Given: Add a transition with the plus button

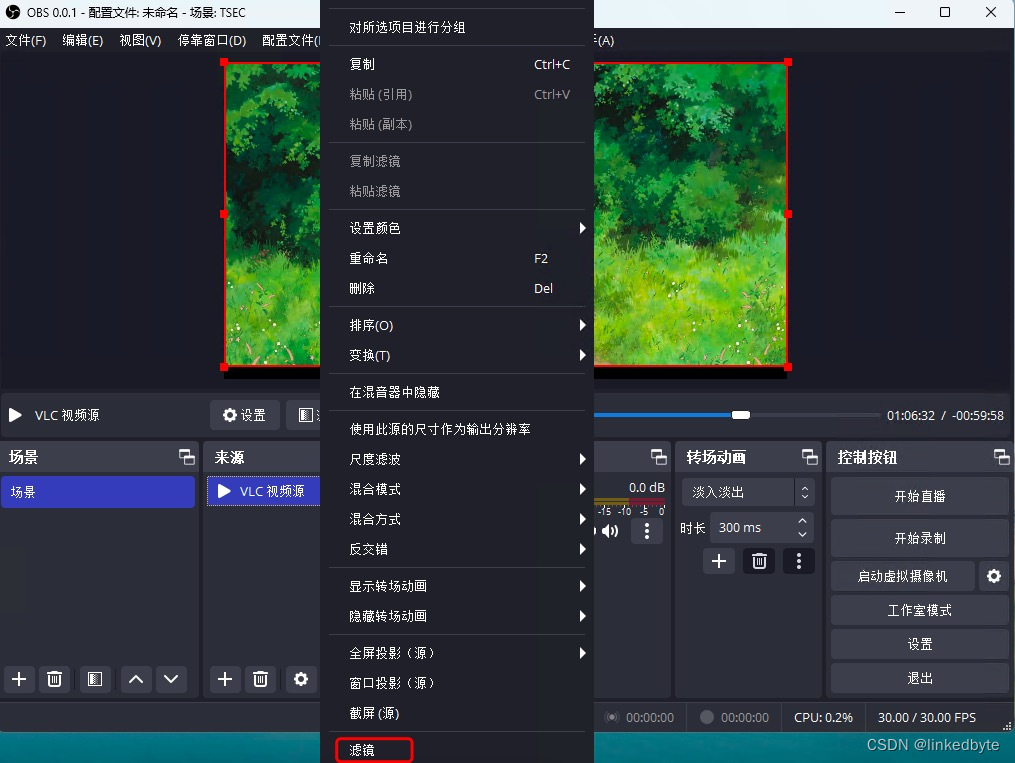Looking at the screenshot, I should coord(719,561).
